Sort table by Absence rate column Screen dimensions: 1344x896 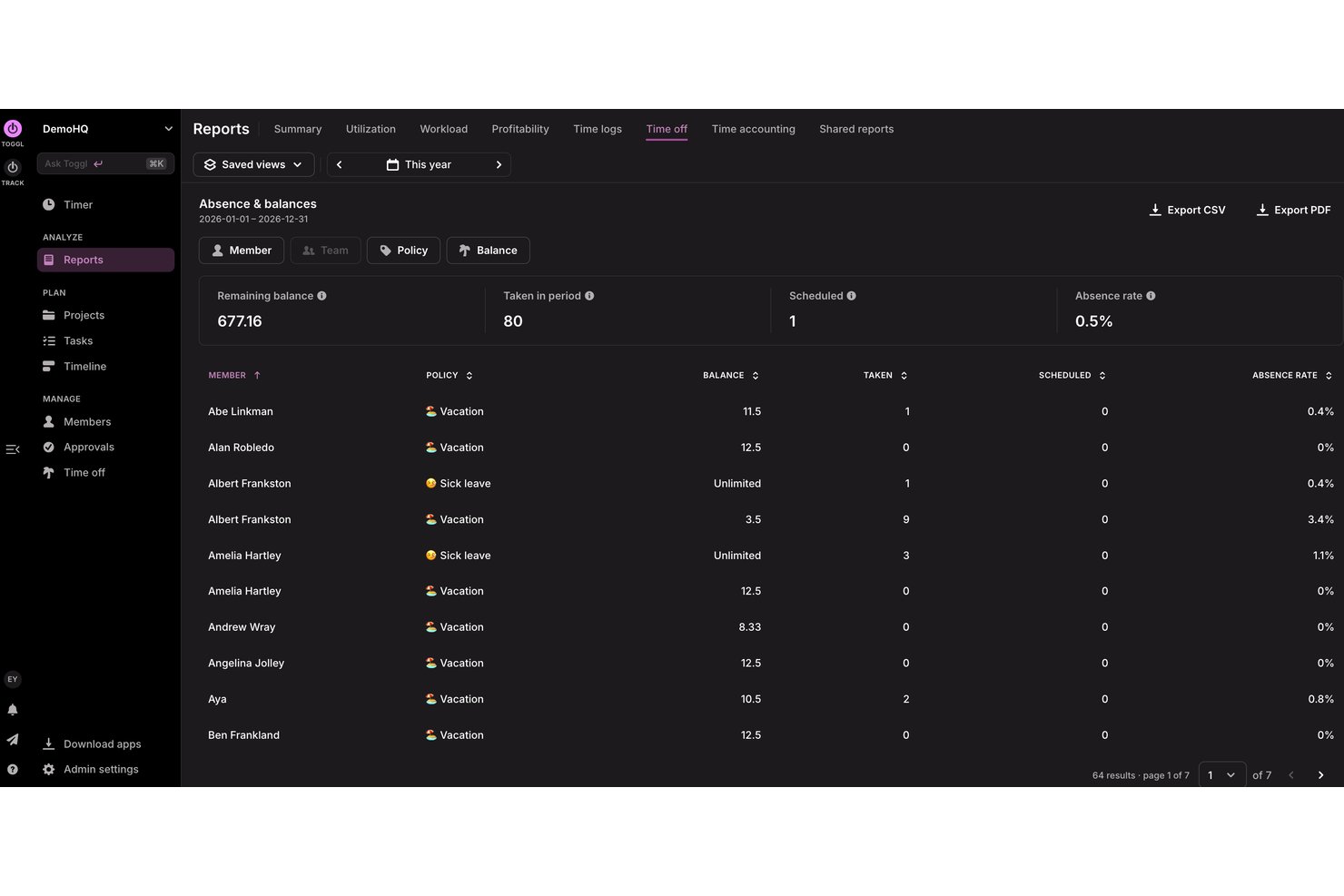pyautogui.click(x=1292, y=376)
